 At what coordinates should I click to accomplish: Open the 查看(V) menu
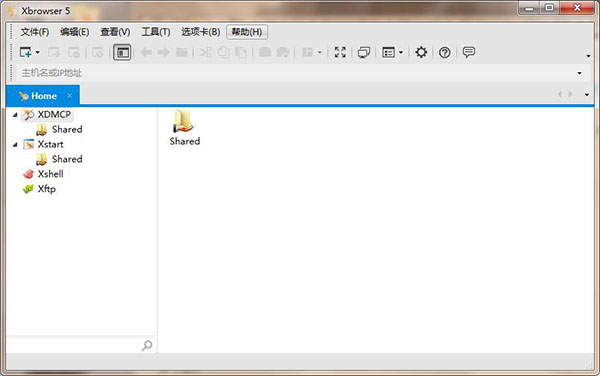click(x=115, y=32)
